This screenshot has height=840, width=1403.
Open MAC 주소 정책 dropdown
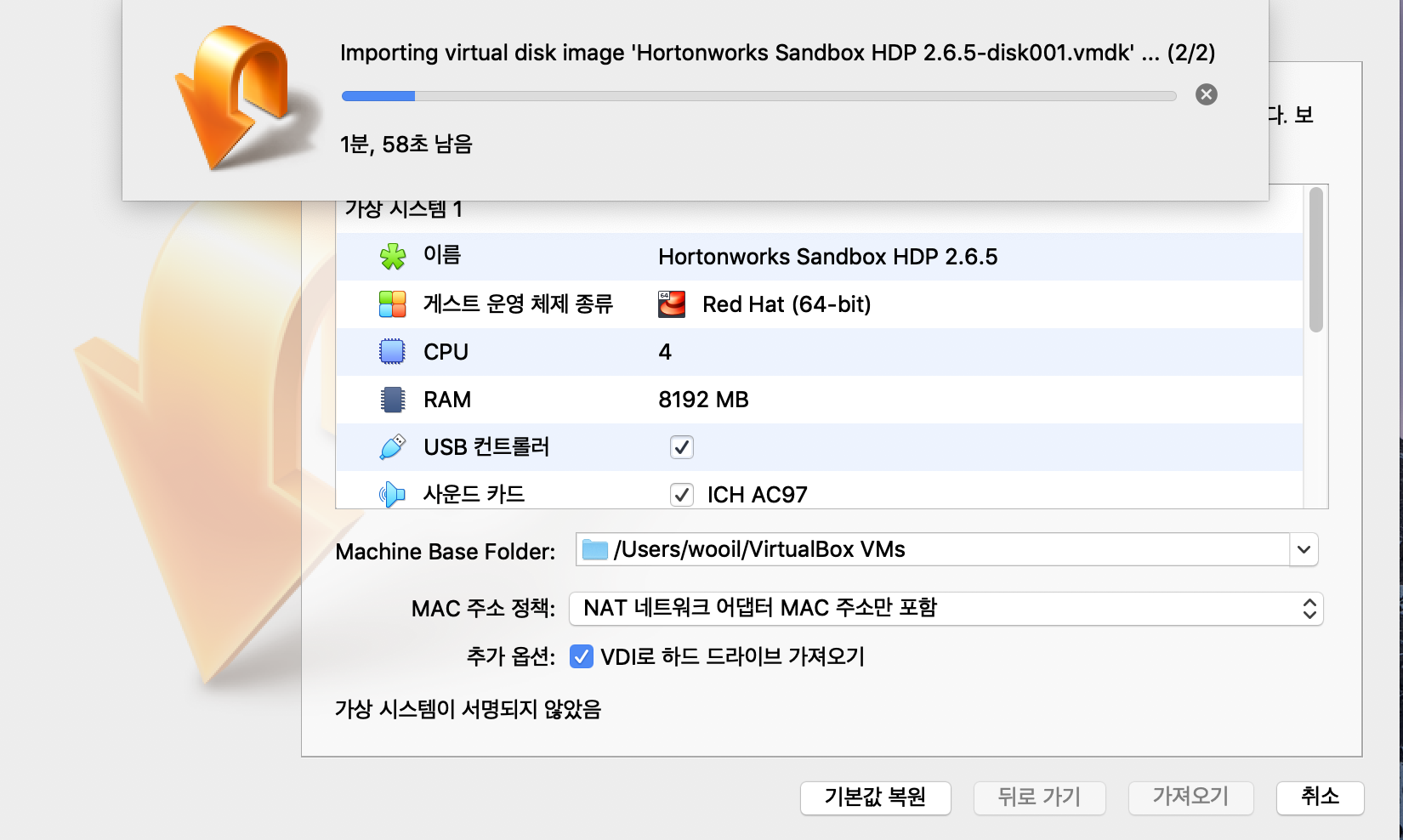point(946,609)
